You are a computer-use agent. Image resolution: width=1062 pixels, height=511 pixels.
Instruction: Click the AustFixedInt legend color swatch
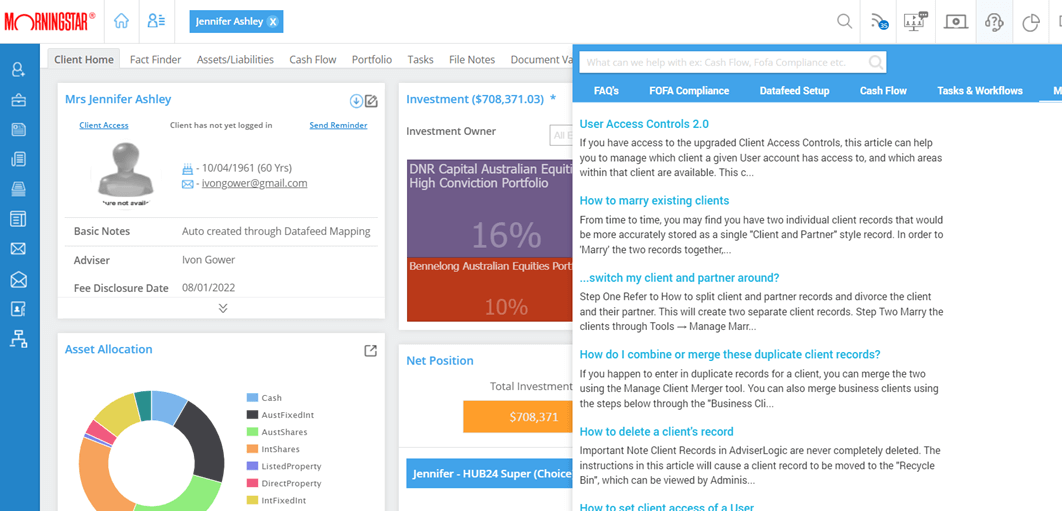(x=252, y=415)
